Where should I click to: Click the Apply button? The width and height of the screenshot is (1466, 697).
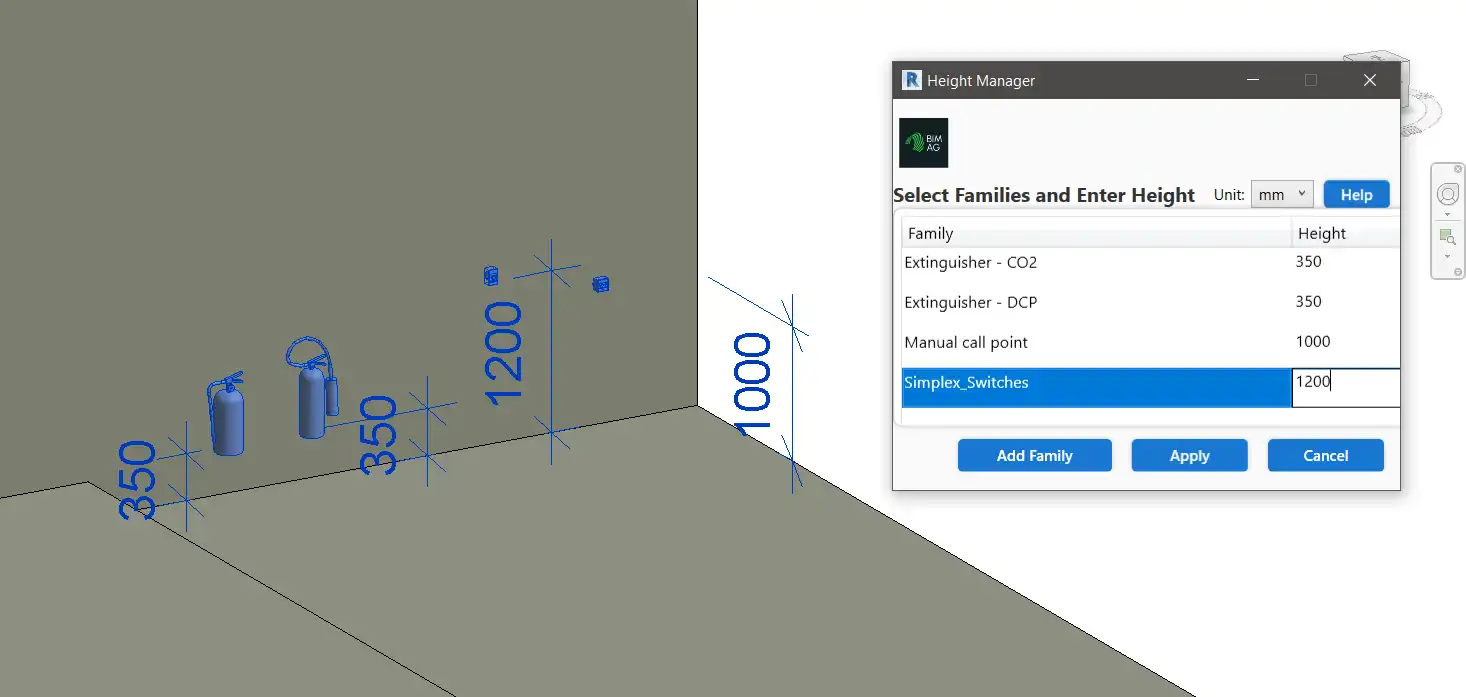tap(1189, 455)
